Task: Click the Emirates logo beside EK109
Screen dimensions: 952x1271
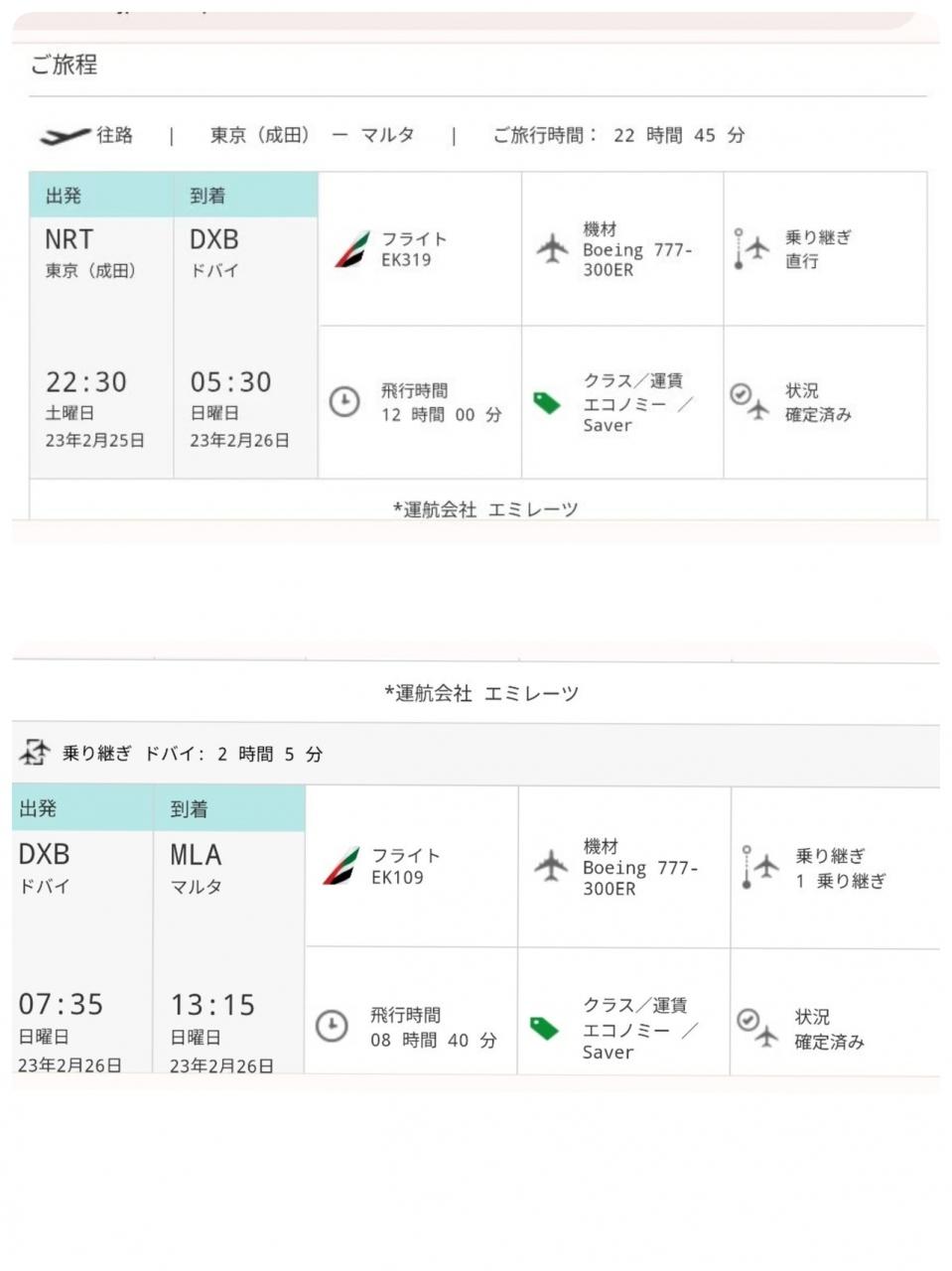Action: [x=340, y=866]
